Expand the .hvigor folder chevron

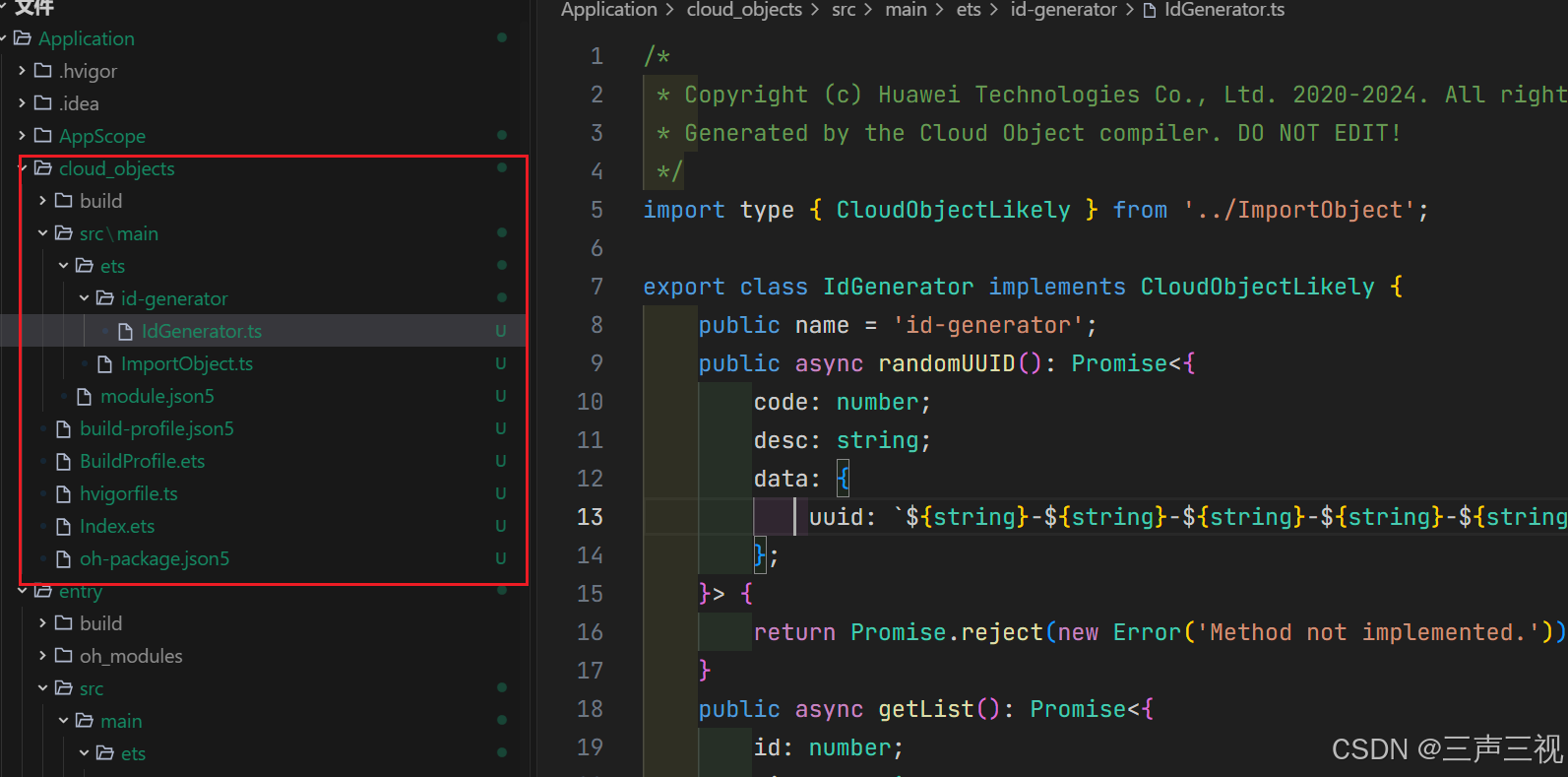click(x=22, y=71)
